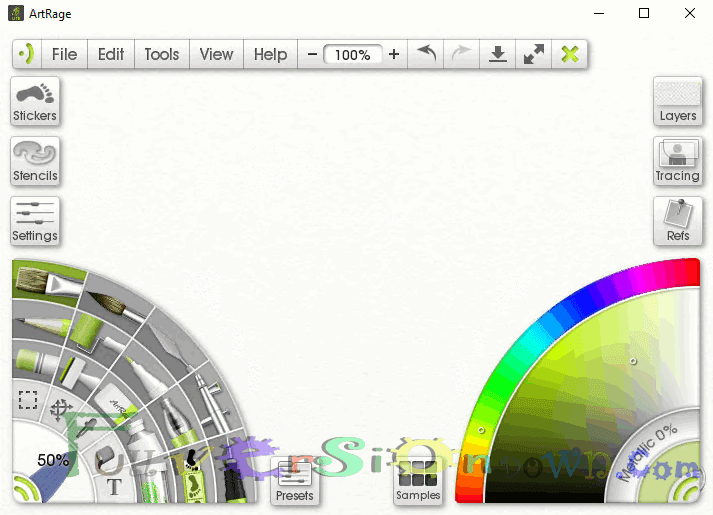The height and width of the screenshot is (515, 713).
Task: Click the color field tint marker
Action: click(633, 361)
